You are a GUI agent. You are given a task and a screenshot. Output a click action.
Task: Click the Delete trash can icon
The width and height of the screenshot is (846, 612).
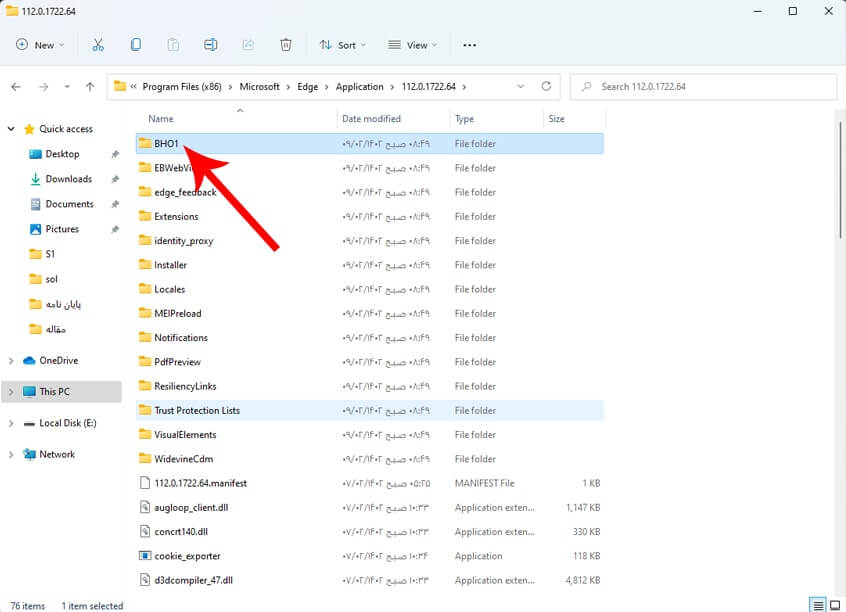(x=286, y=45)
